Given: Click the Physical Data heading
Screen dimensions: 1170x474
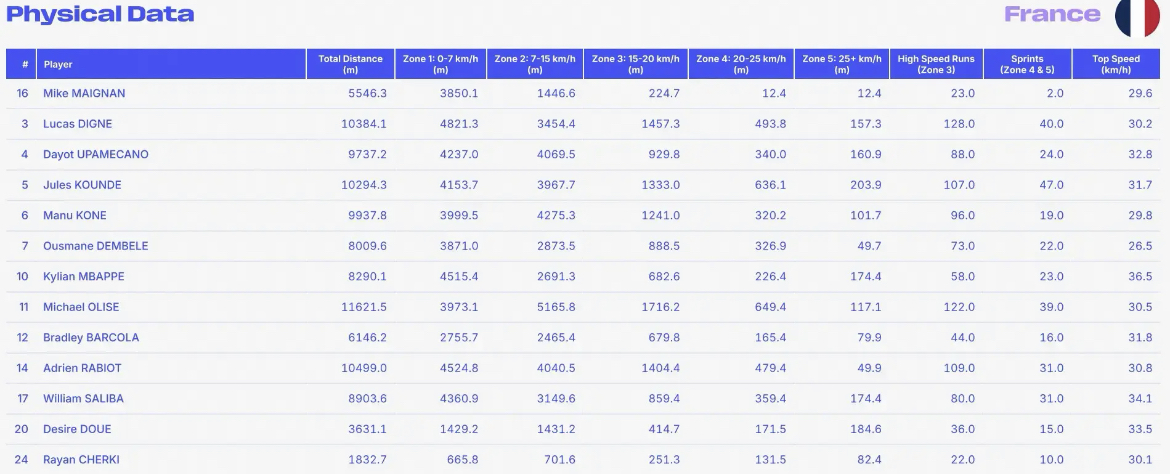Looking at the screenshot, I should [100, 14].
